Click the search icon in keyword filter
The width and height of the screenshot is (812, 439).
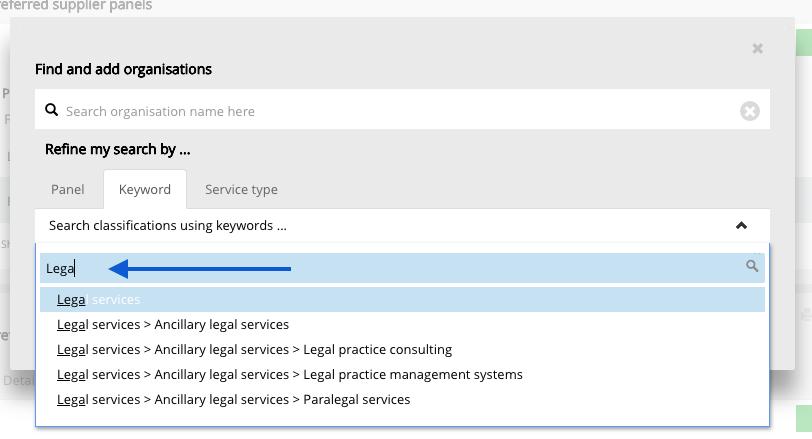752,266
